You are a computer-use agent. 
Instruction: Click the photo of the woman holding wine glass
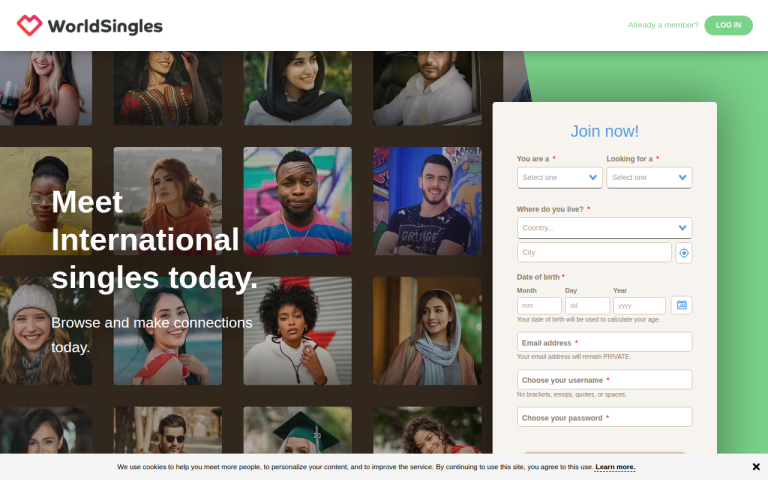46,88
